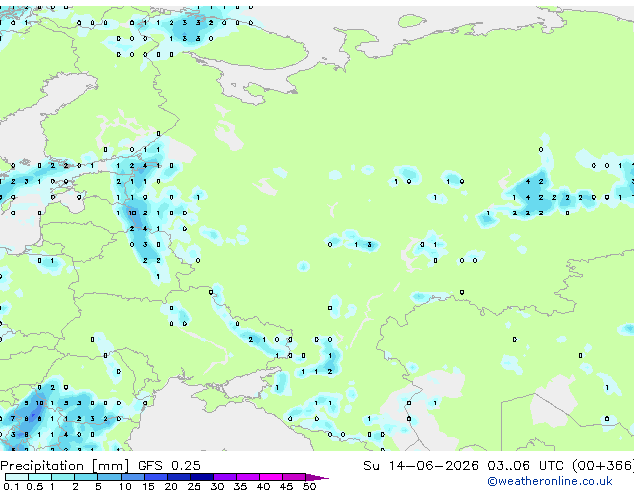Select the 40–45 mm magenta legend swatch
The height and width of the screenshot is (490, 634).
pyautogui.click(x=271, y=477)
